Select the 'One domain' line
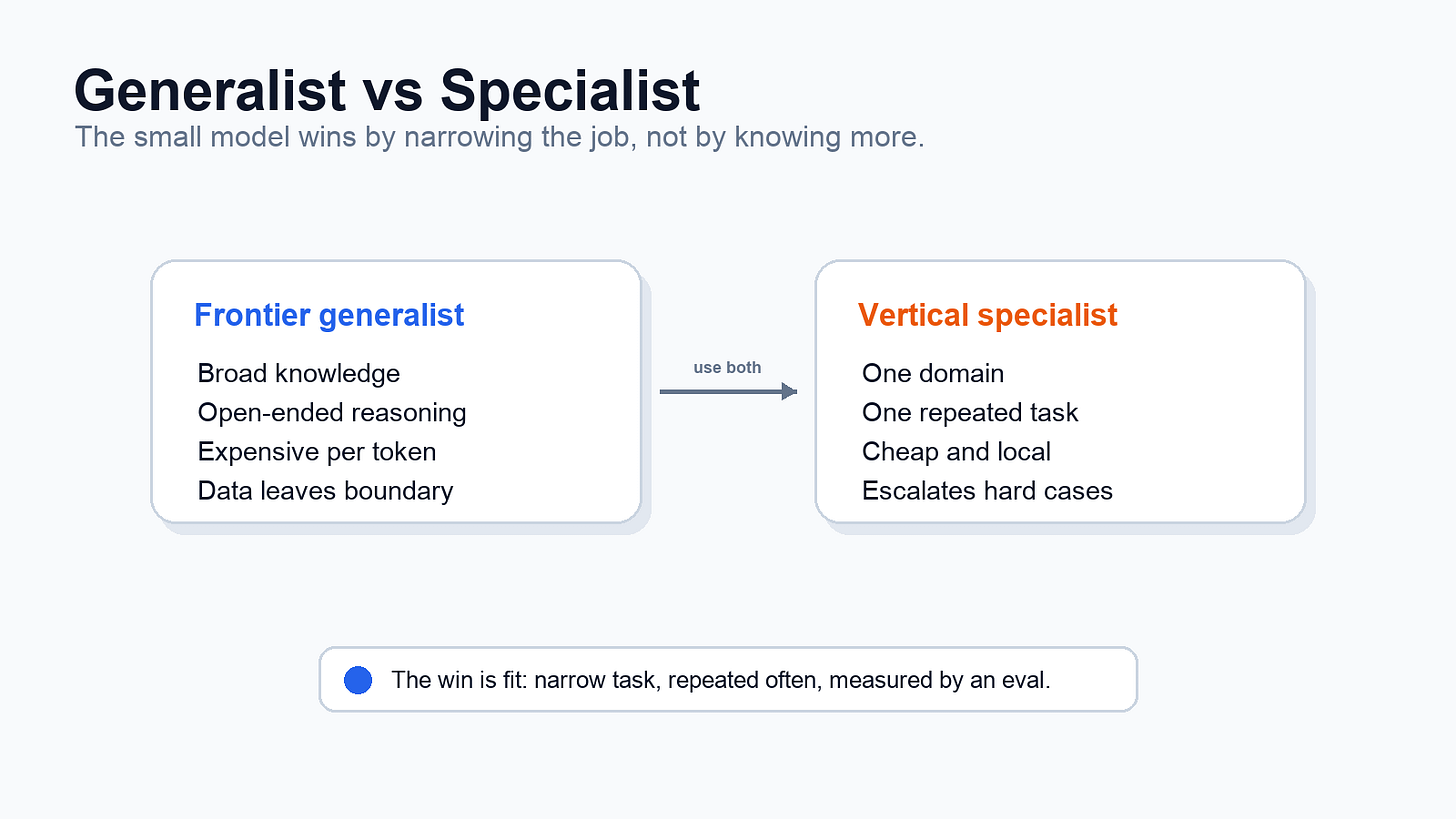This screenshot has width=1456, height=819. click(x=933, y=373)
